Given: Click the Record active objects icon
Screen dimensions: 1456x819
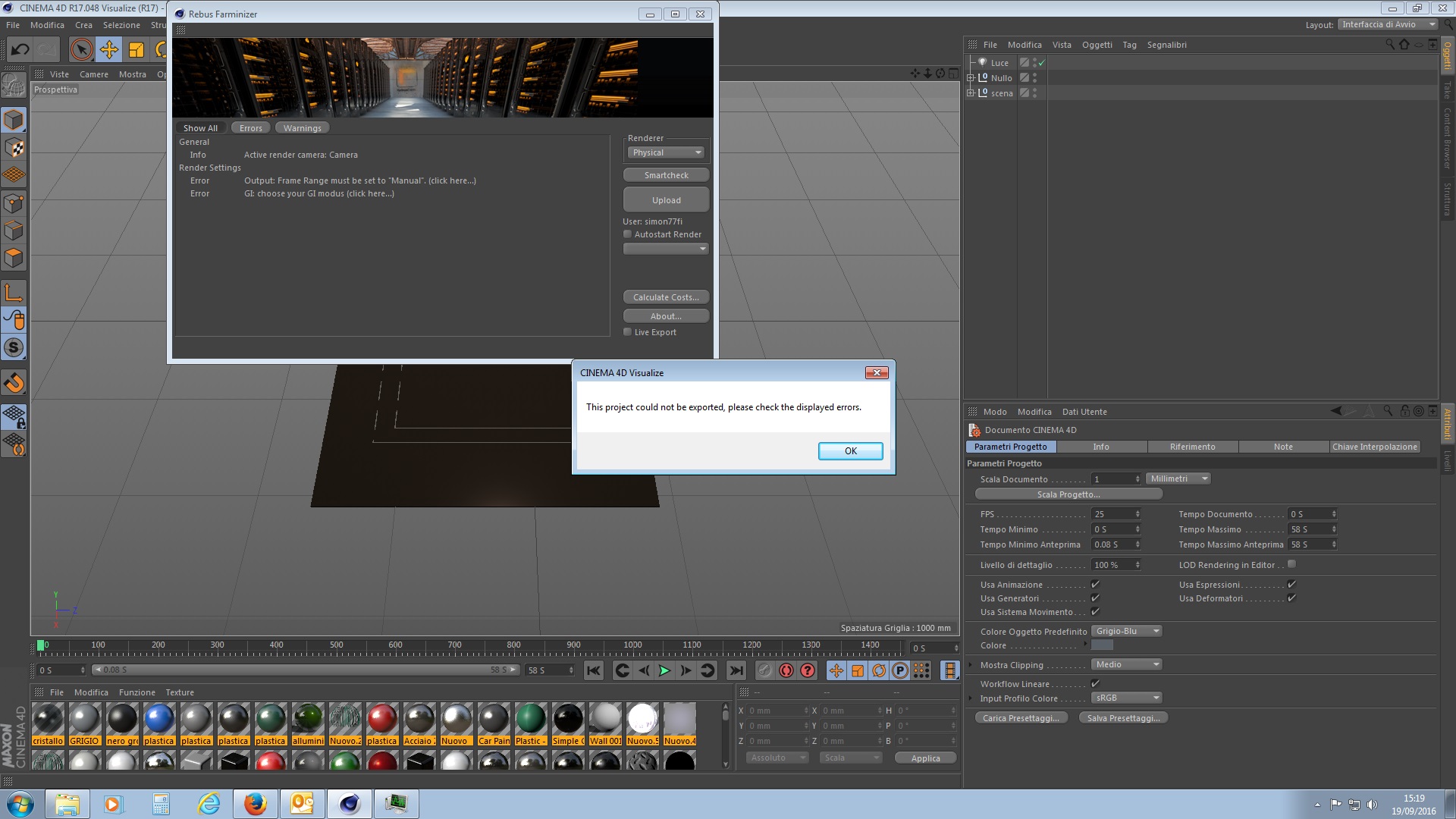Looking at the screenshot, I should coord(786,670).
